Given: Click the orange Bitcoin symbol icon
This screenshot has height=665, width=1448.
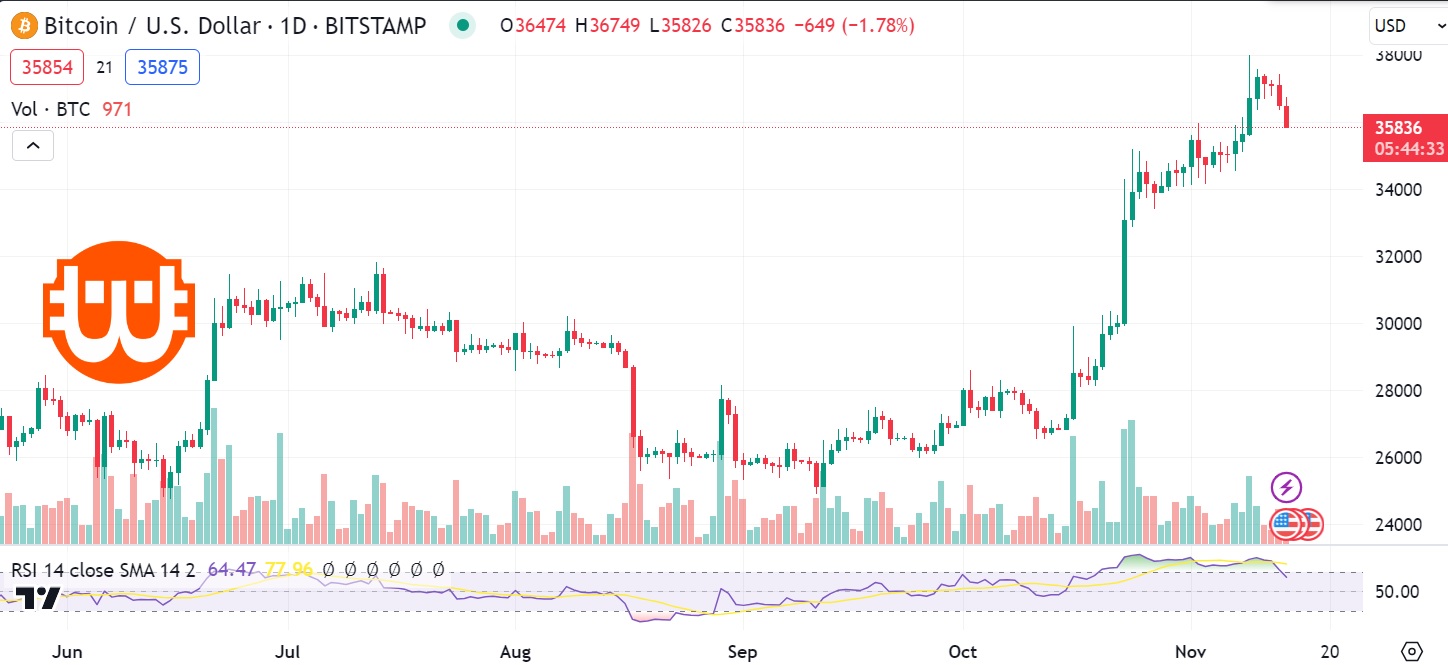Looking at the screenshot, I should coord(23,25).
